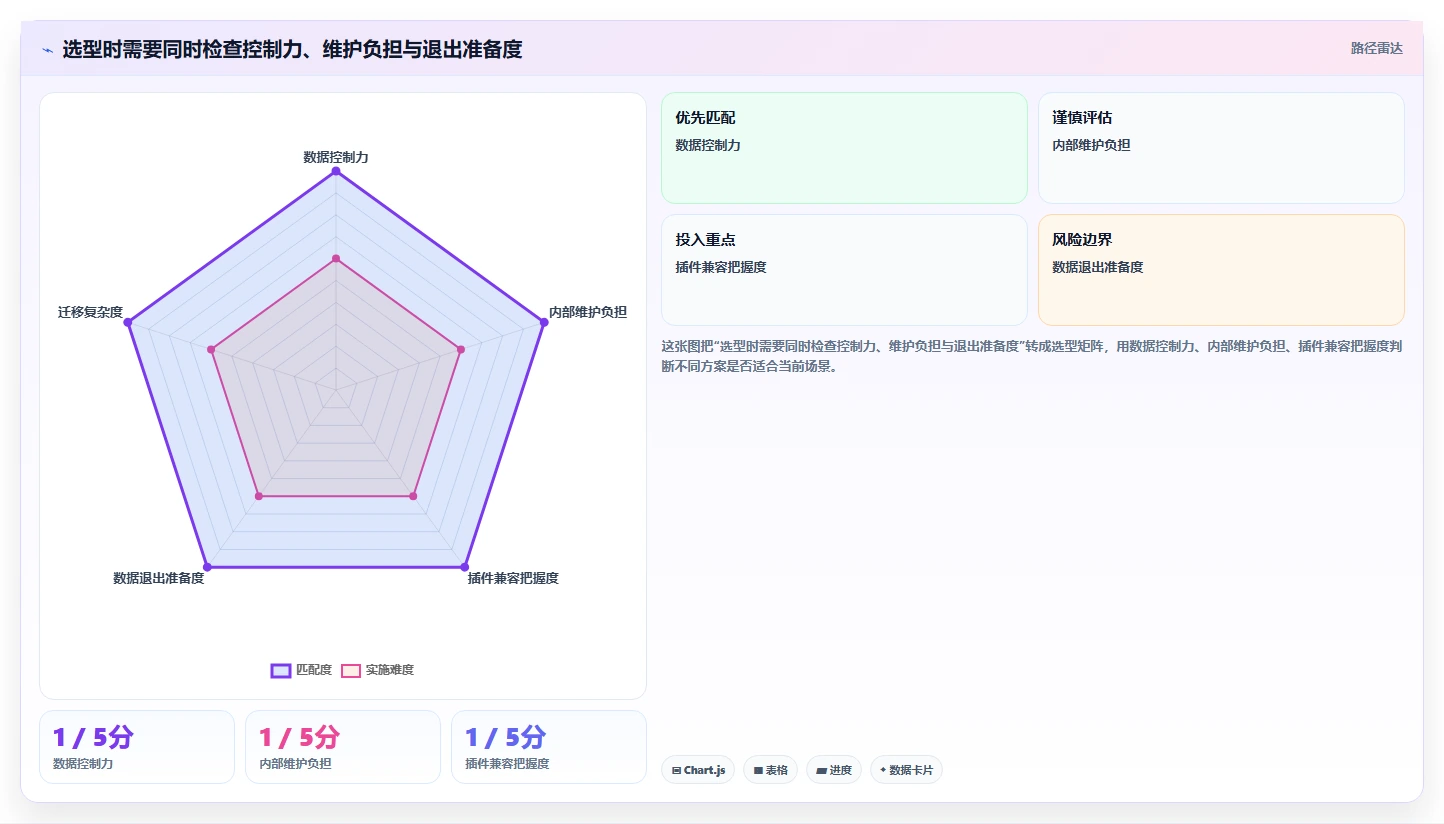Click the page title 选型时需要同时检查控制力

tap(292, 49)
